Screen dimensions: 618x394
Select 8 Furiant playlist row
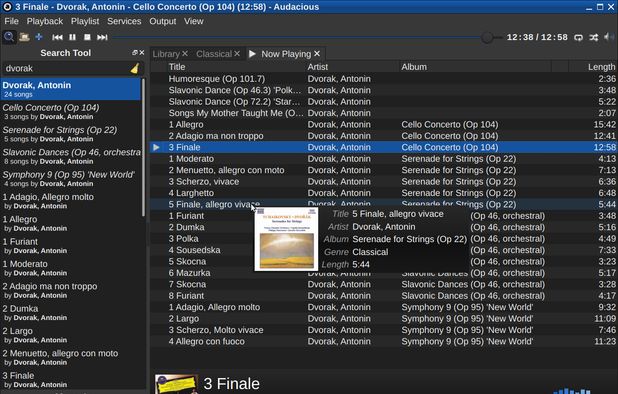click(384, 296)
